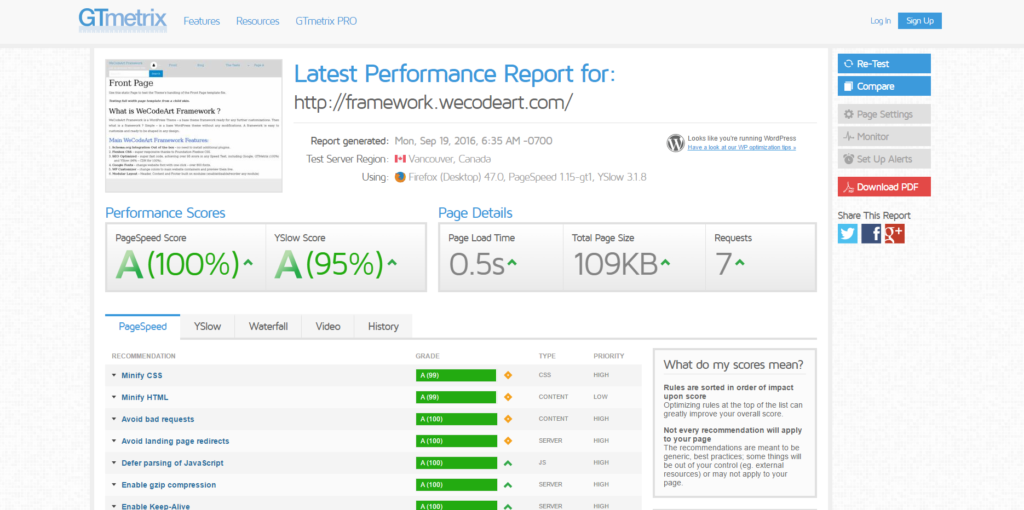1024x510 pixels.
Task: Click orange diamond icon for Avoid bad requests
Action: coord(508,419)
